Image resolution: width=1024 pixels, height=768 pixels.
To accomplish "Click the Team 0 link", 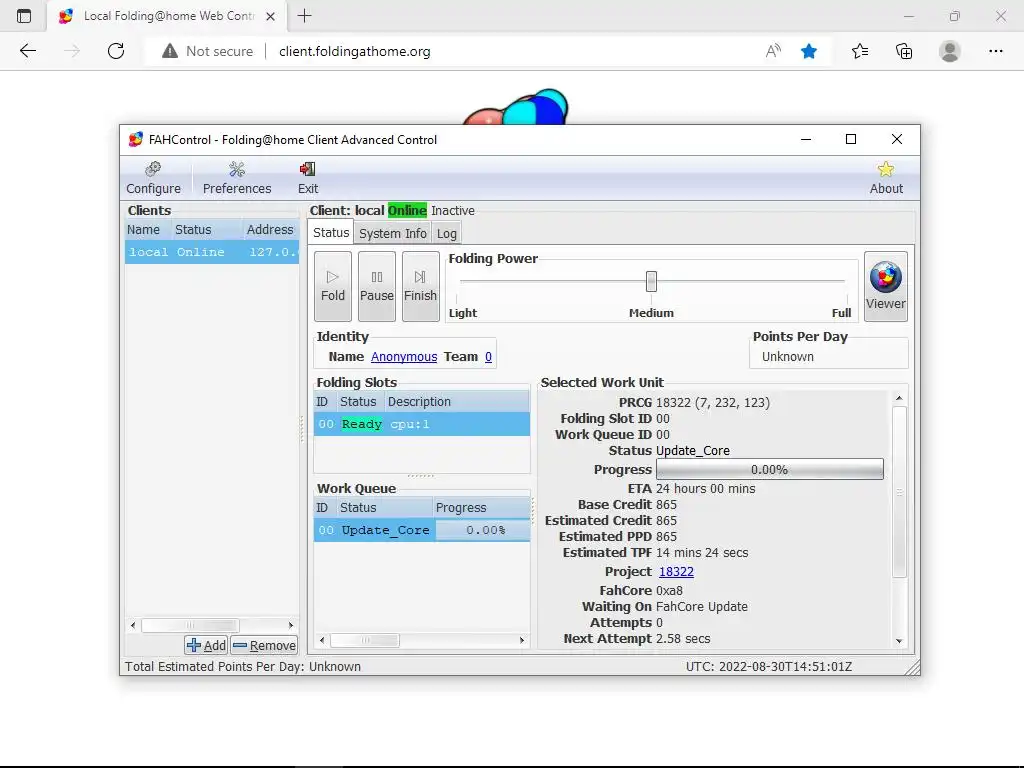I will coord(488,357).
